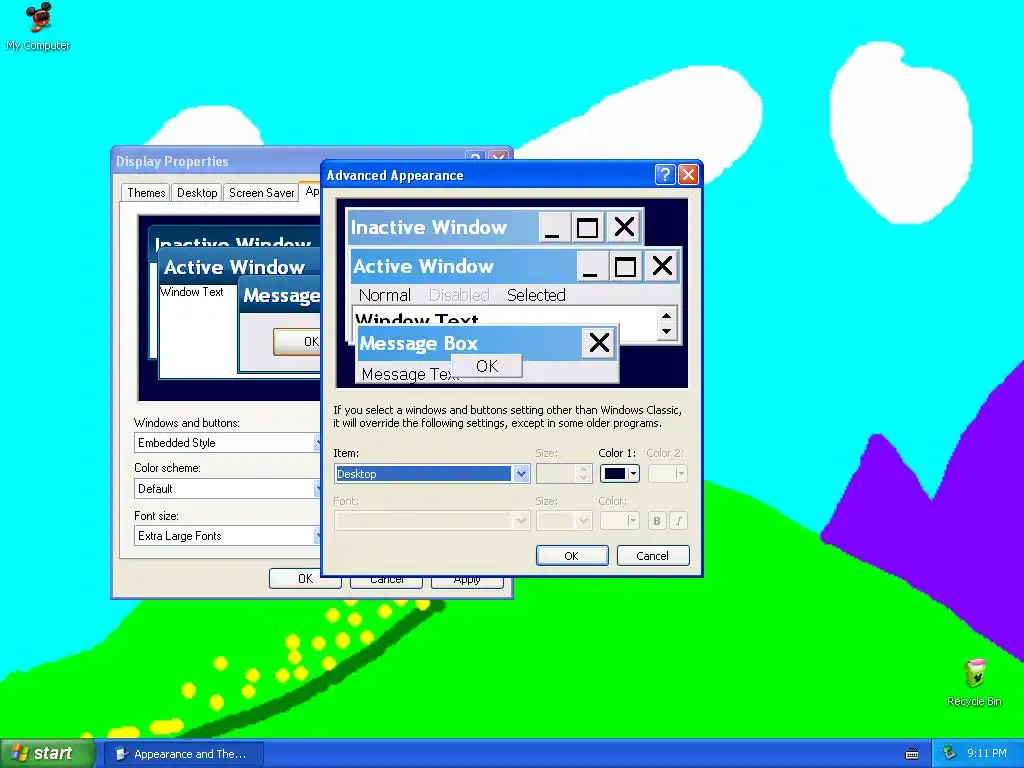The width and height of the screenshot is (1024, 768).
Task: Click the tray icon next to the clock
Action: [950, 754]
